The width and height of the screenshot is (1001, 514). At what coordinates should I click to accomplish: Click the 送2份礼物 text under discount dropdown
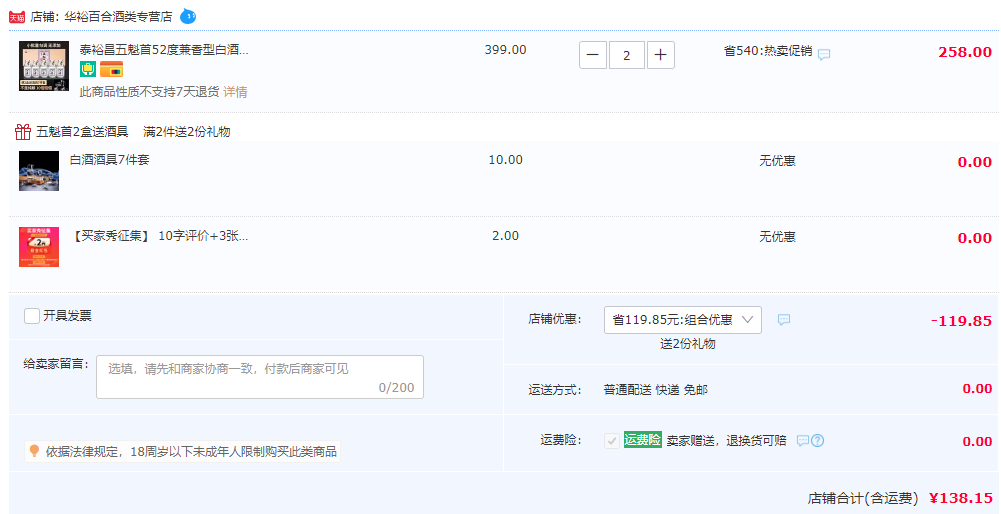688,344
